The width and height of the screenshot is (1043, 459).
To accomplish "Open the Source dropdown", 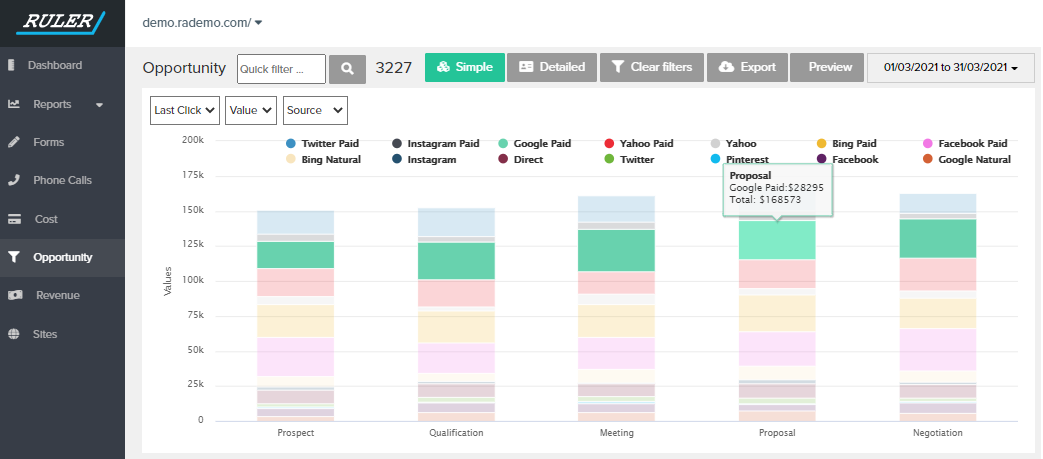I will 314,111.
